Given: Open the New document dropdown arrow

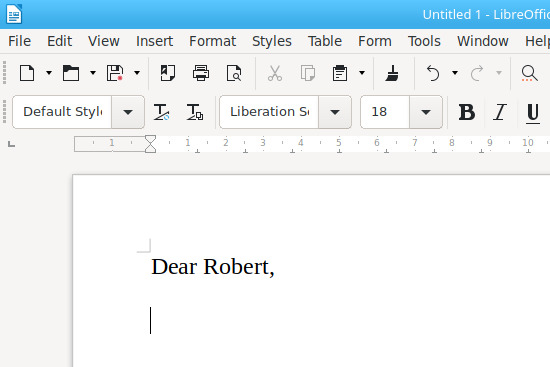Looking at the screenshot, I should click(x=49, y=73).
